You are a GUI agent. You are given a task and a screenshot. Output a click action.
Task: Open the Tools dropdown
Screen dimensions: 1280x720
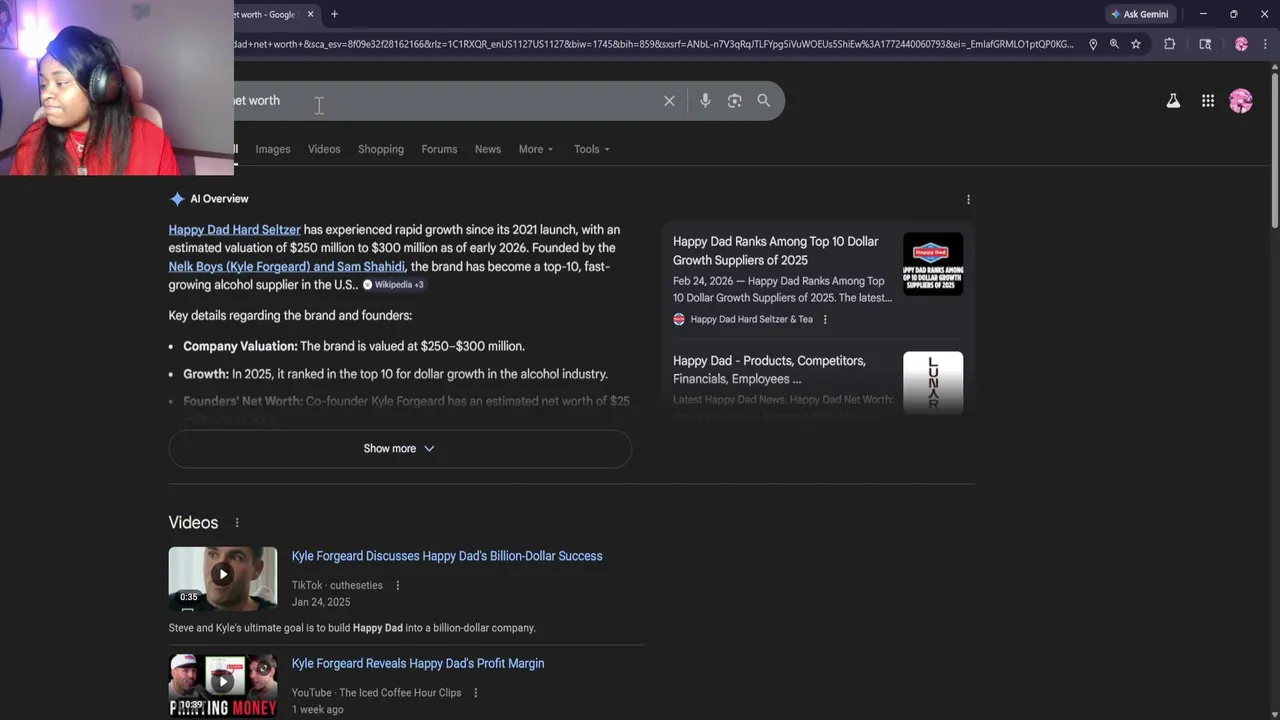(592, 149)
